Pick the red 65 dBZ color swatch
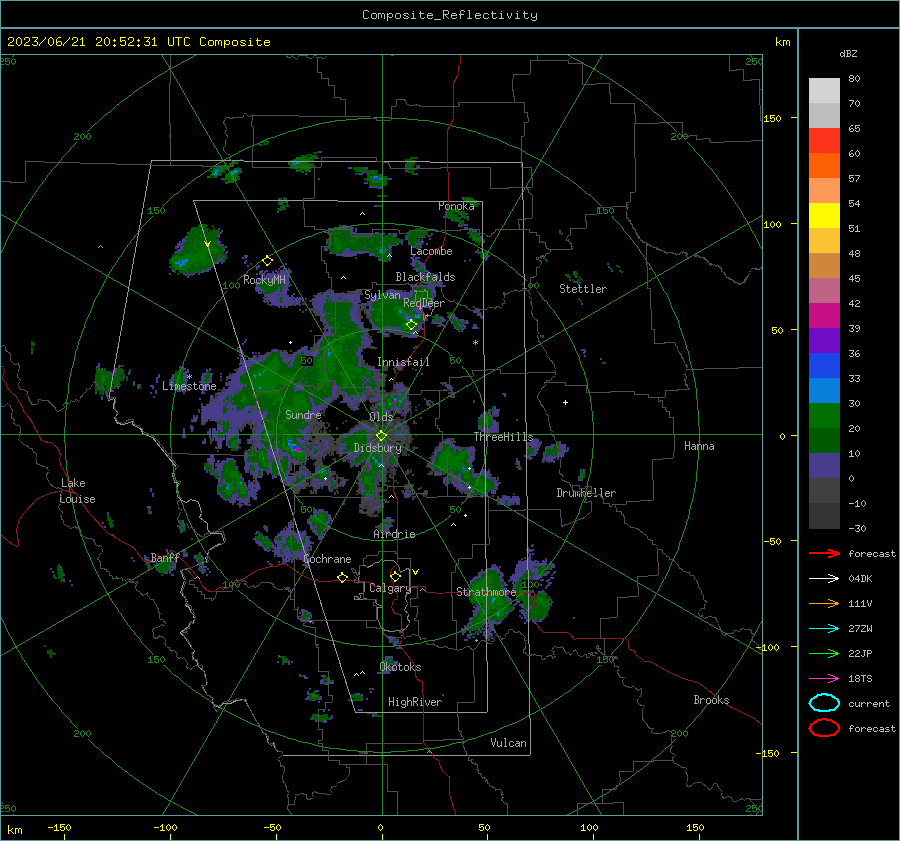The width and height of the screenshot is (900, 841). click(824, 140)
